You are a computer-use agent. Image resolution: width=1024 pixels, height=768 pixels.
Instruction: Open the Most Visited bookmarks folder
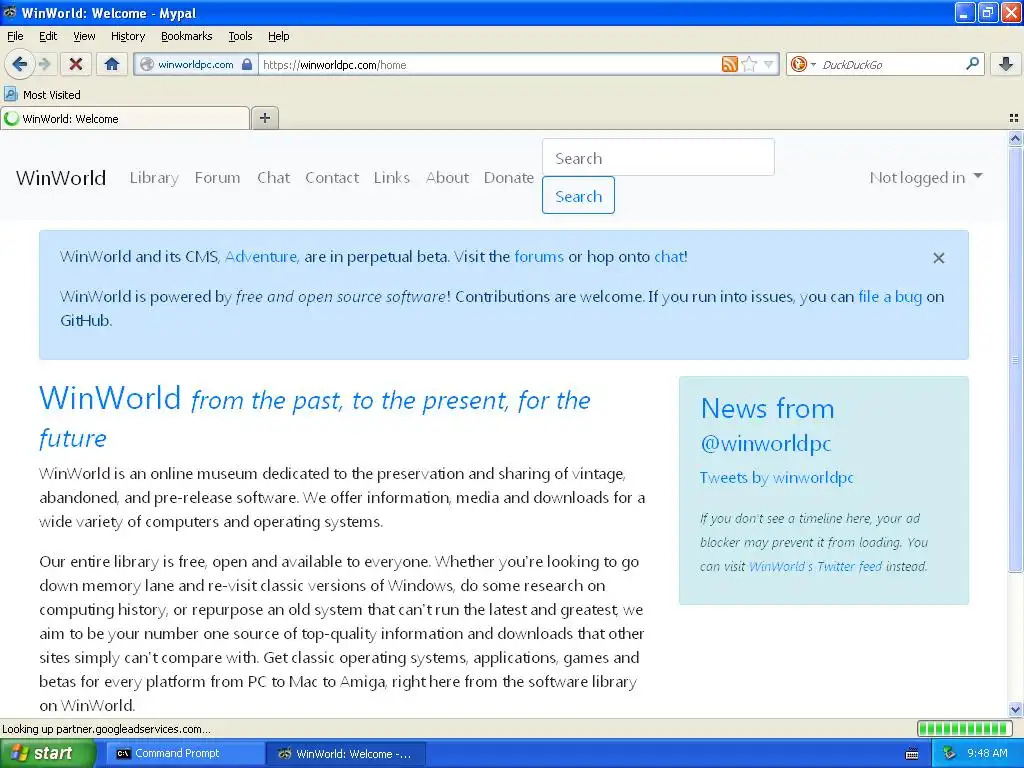pos(42,95)
